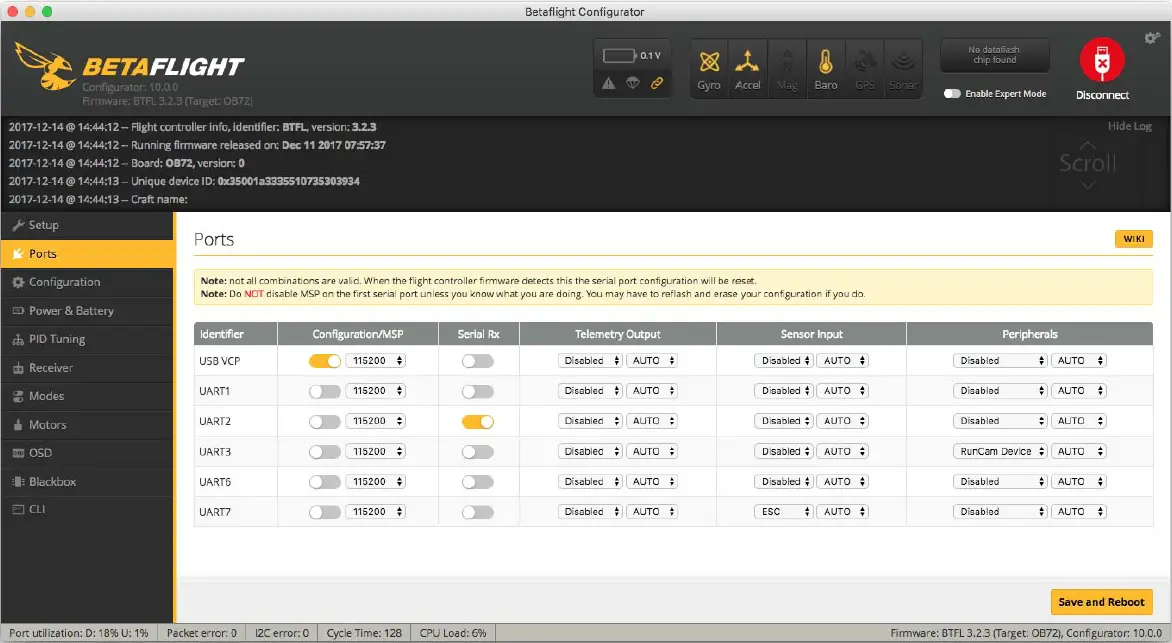The image size is (1172, 643).
Task: Open UART2 Sensor Input Disabled dropdown
Action: tap(783, 421)
